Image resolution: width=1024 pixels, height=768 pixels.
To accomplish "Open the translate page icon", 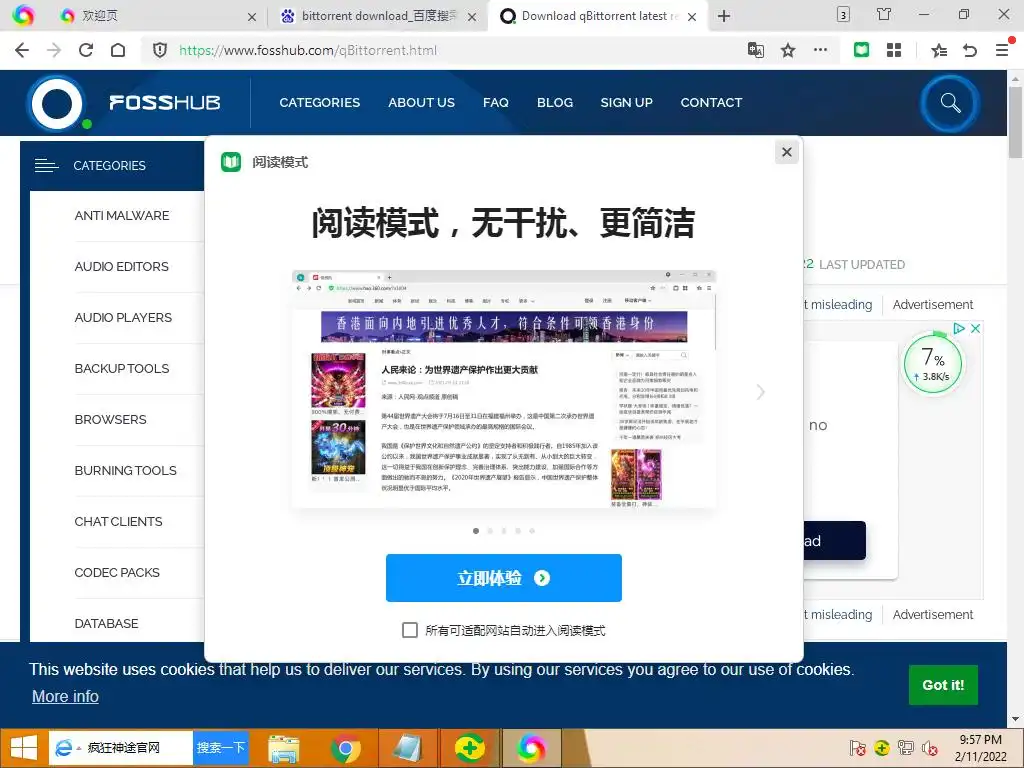I will pos(756,50).
